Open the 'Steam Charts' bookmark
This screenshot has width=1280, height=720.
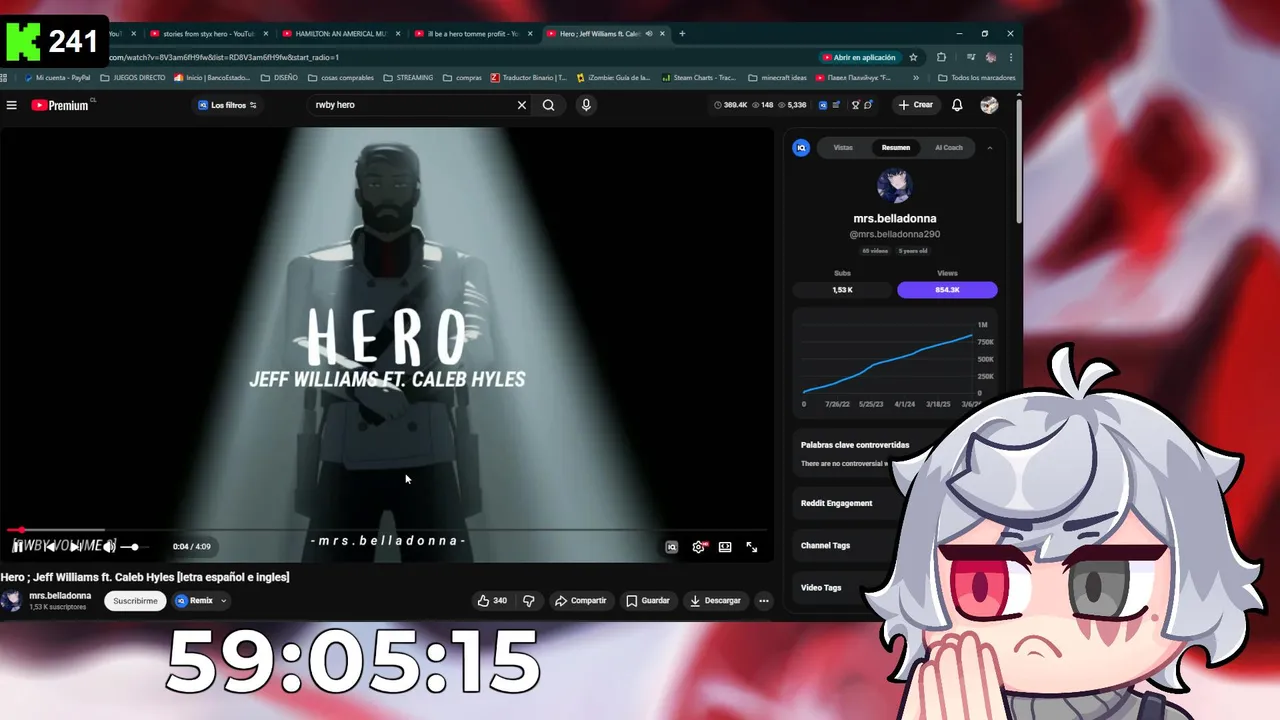click(x=698, y=77)
